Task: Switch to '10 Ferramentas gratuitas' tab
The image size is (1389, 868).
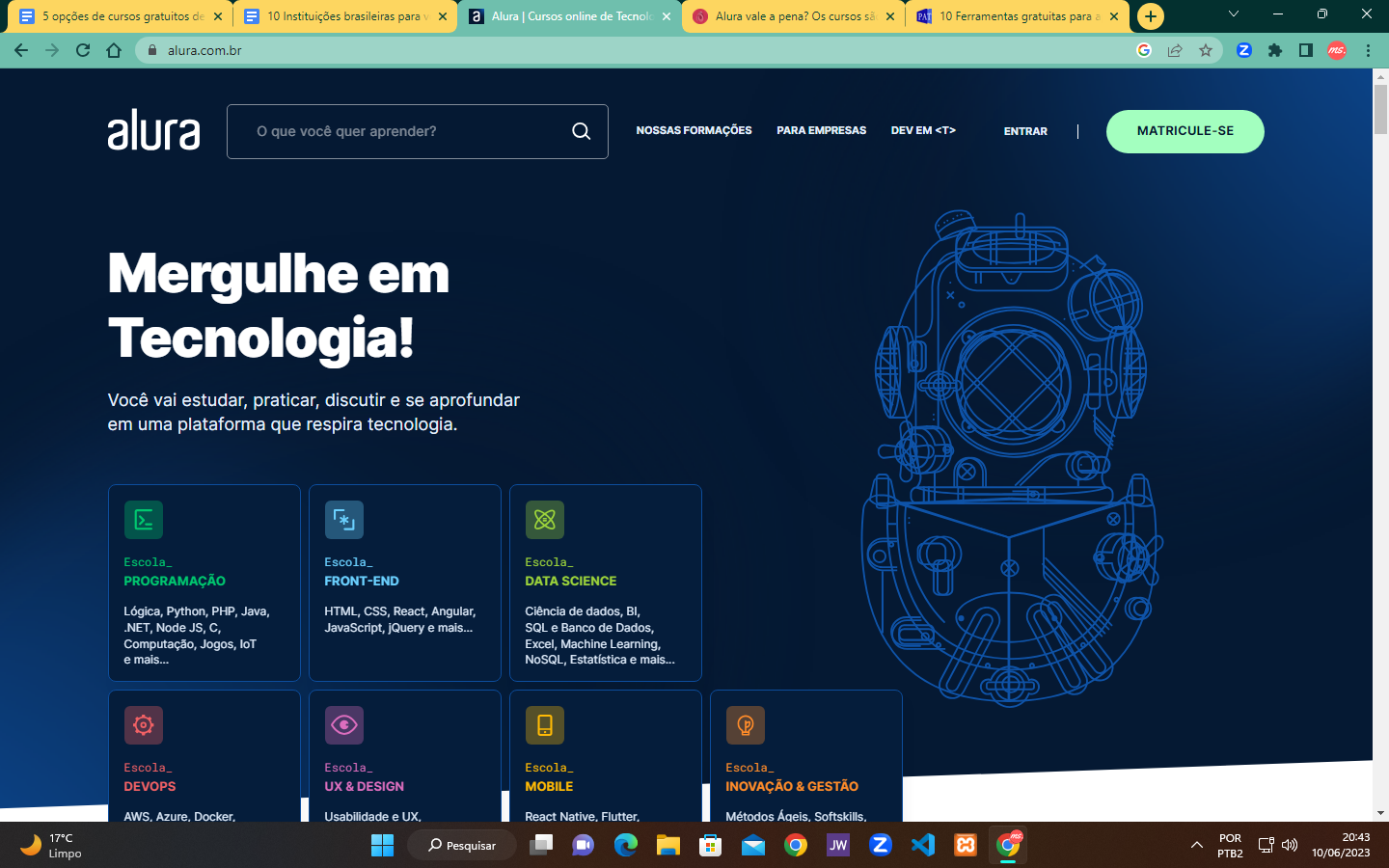Action: 1020,16
